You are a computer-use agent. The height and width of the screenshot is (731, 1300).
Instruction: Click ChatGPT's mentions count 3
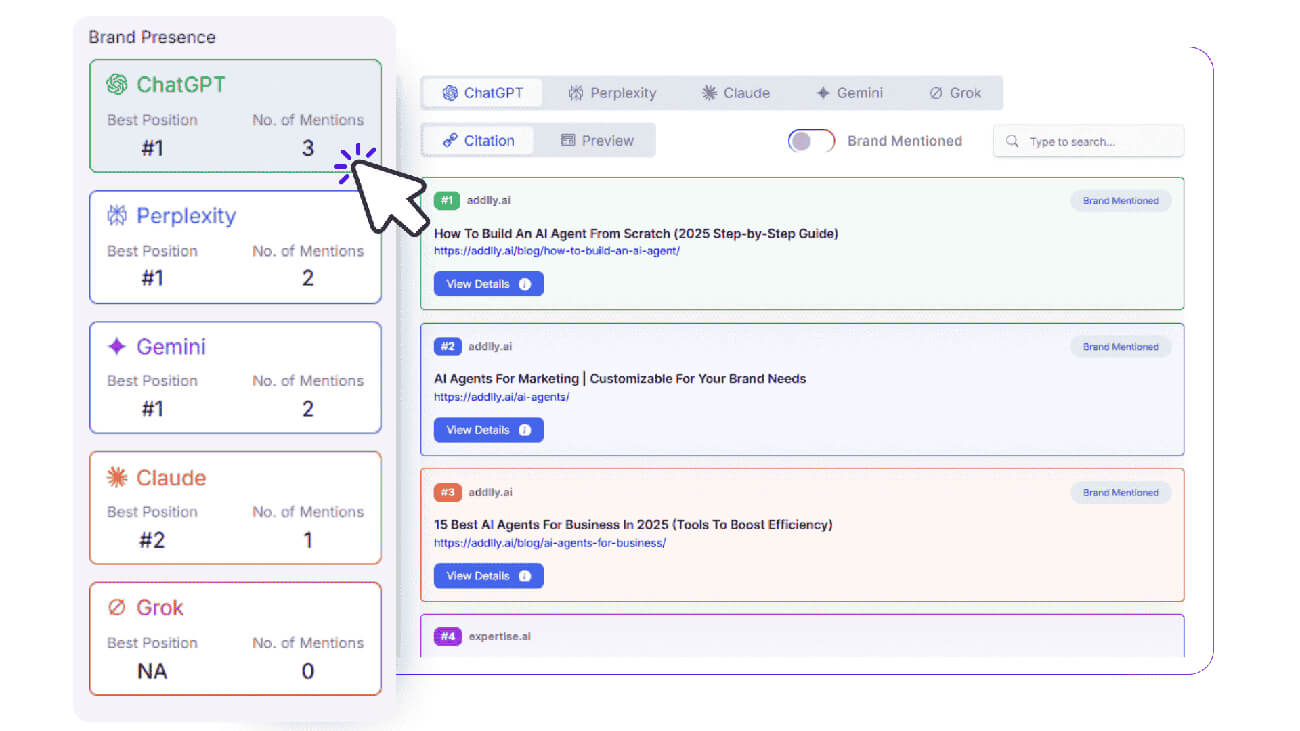coord(308,148)
